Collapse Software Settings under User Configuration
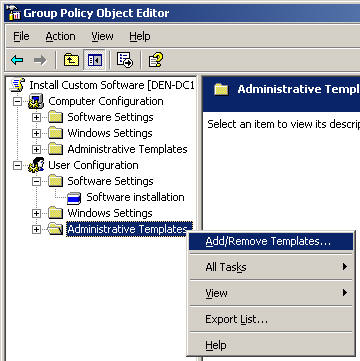Viewport: 360px width, 361px height. click(x=36, y=181)
